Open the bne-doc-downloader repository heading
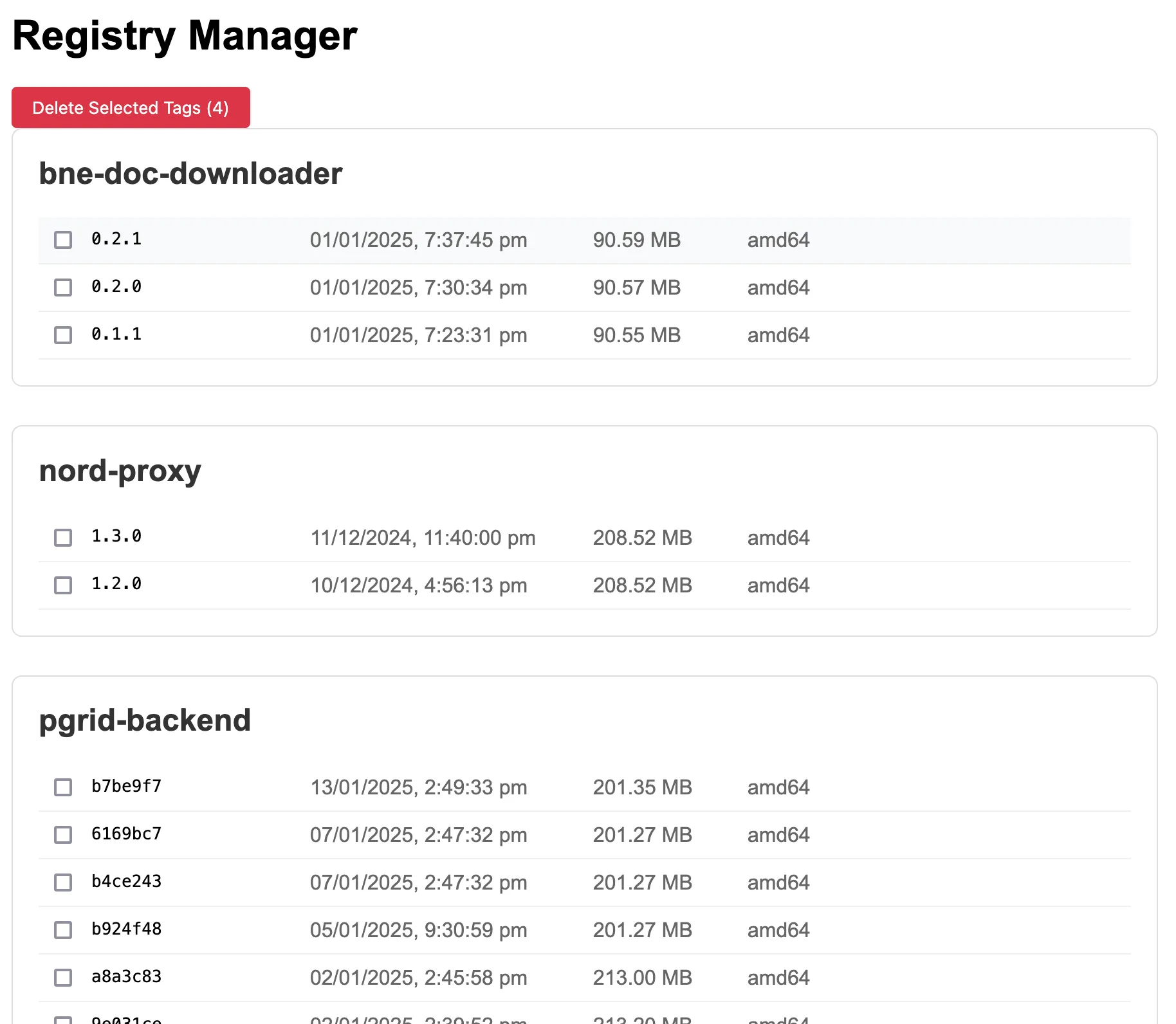Screen dimensions: 1176x1024 190,173
